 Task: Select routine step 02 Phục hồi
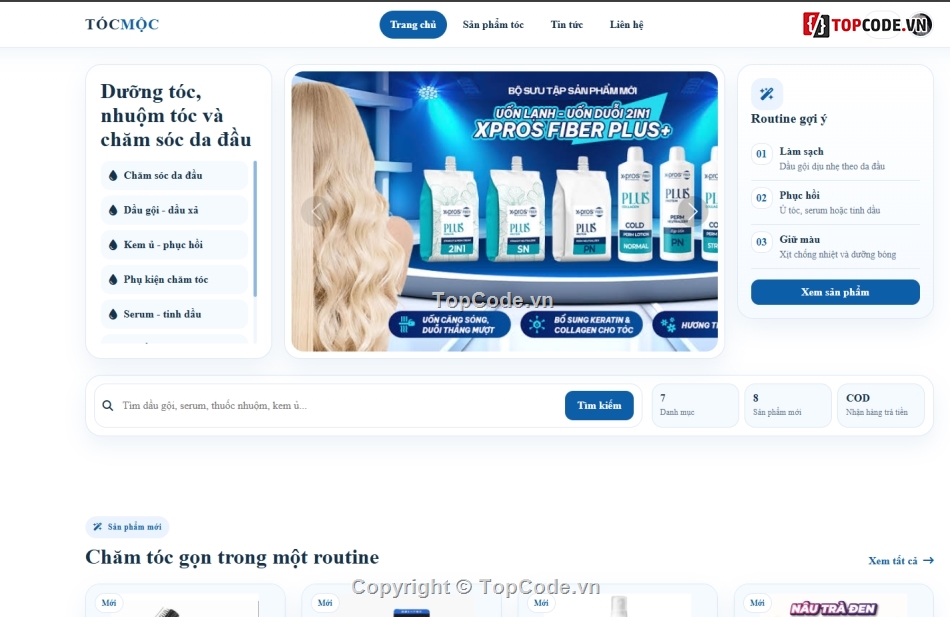[x=835, y=202]
